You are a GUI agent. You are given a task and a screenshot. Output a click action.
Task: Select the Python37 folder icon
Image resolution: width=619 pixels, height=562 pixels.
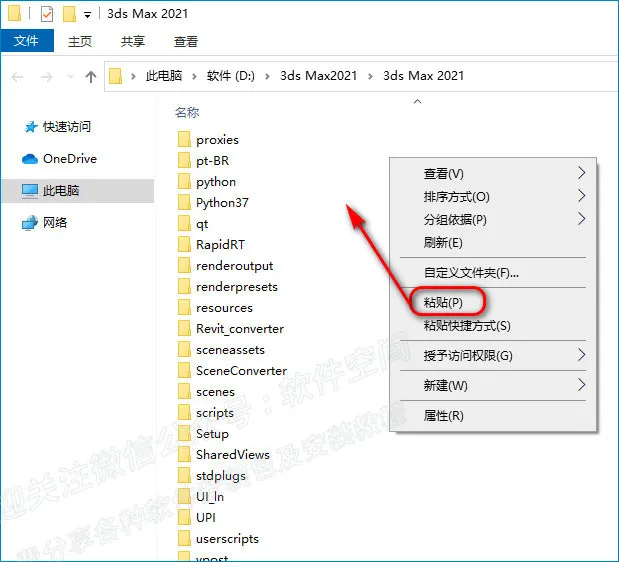184,202
